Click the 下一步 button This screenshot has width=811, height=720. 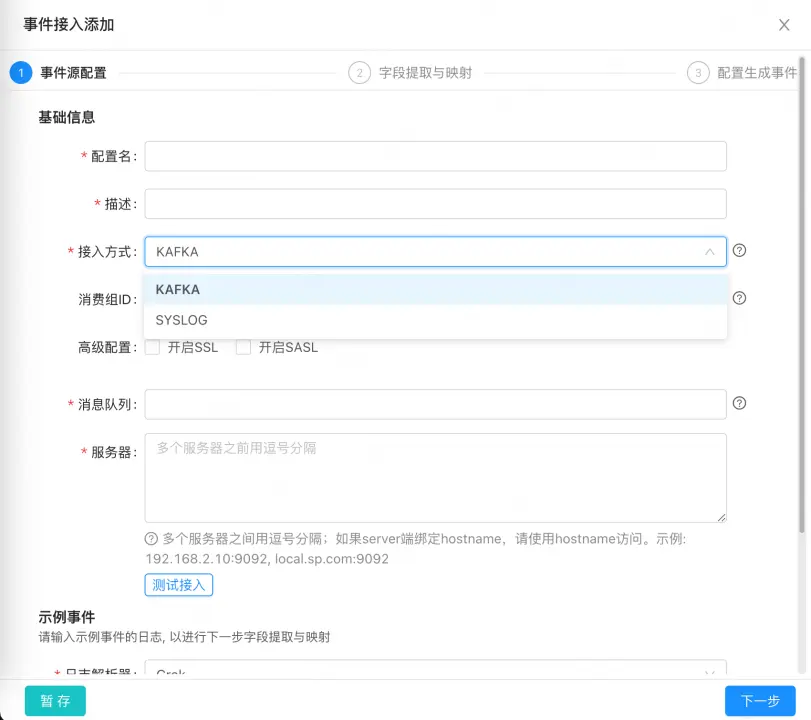[760, 701]
